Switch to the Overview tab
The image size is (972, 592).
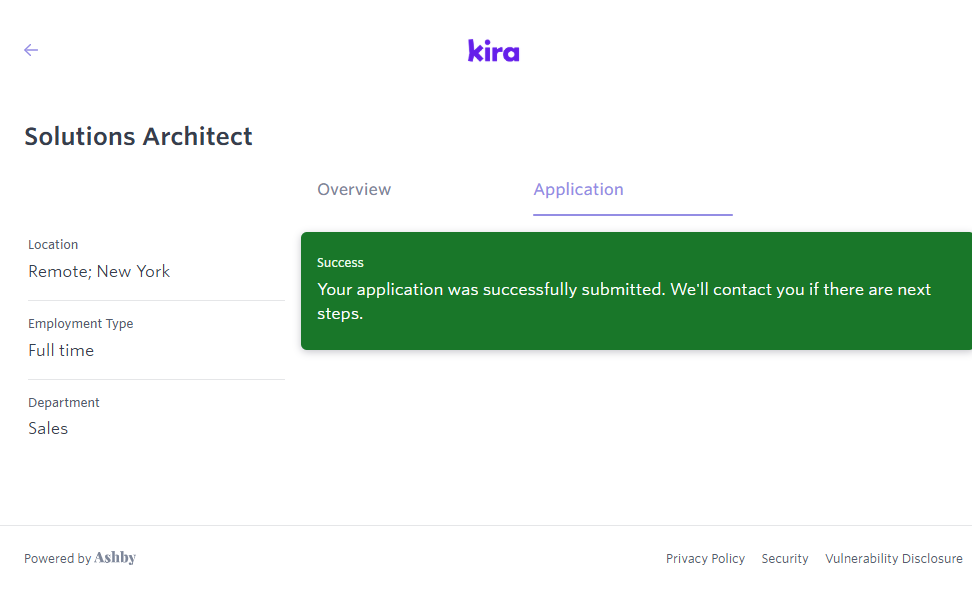(x=354, y=190)
